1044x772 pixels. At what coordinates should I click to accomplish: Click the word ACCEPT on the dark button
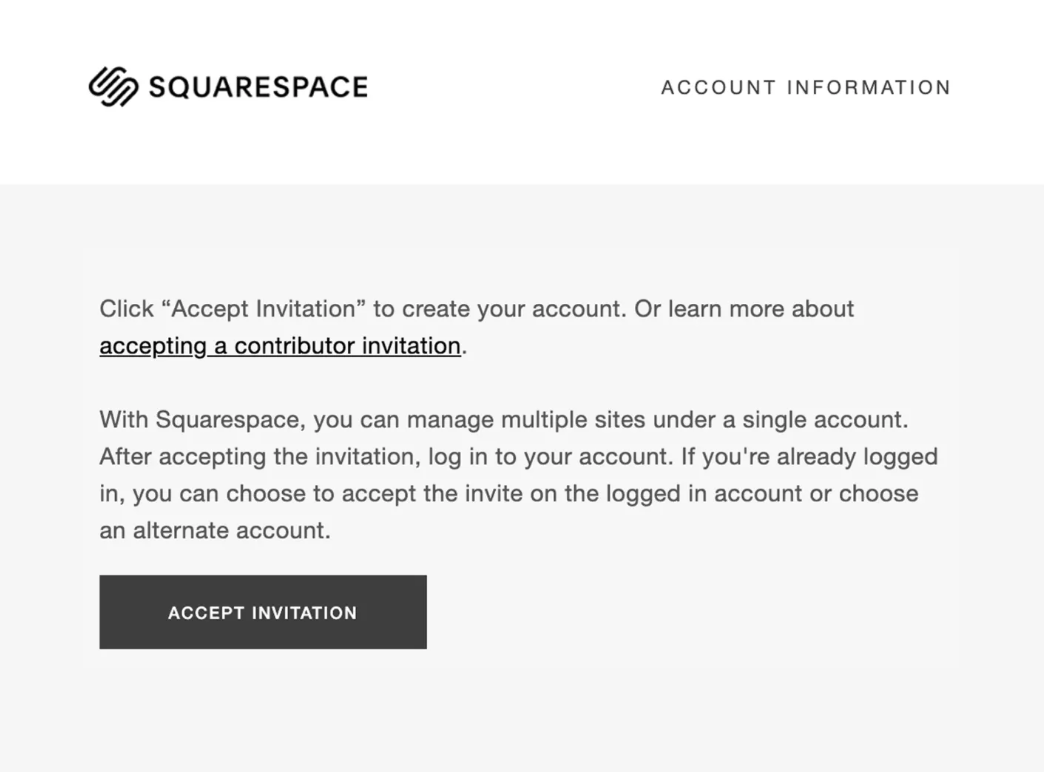pos(206,613)
